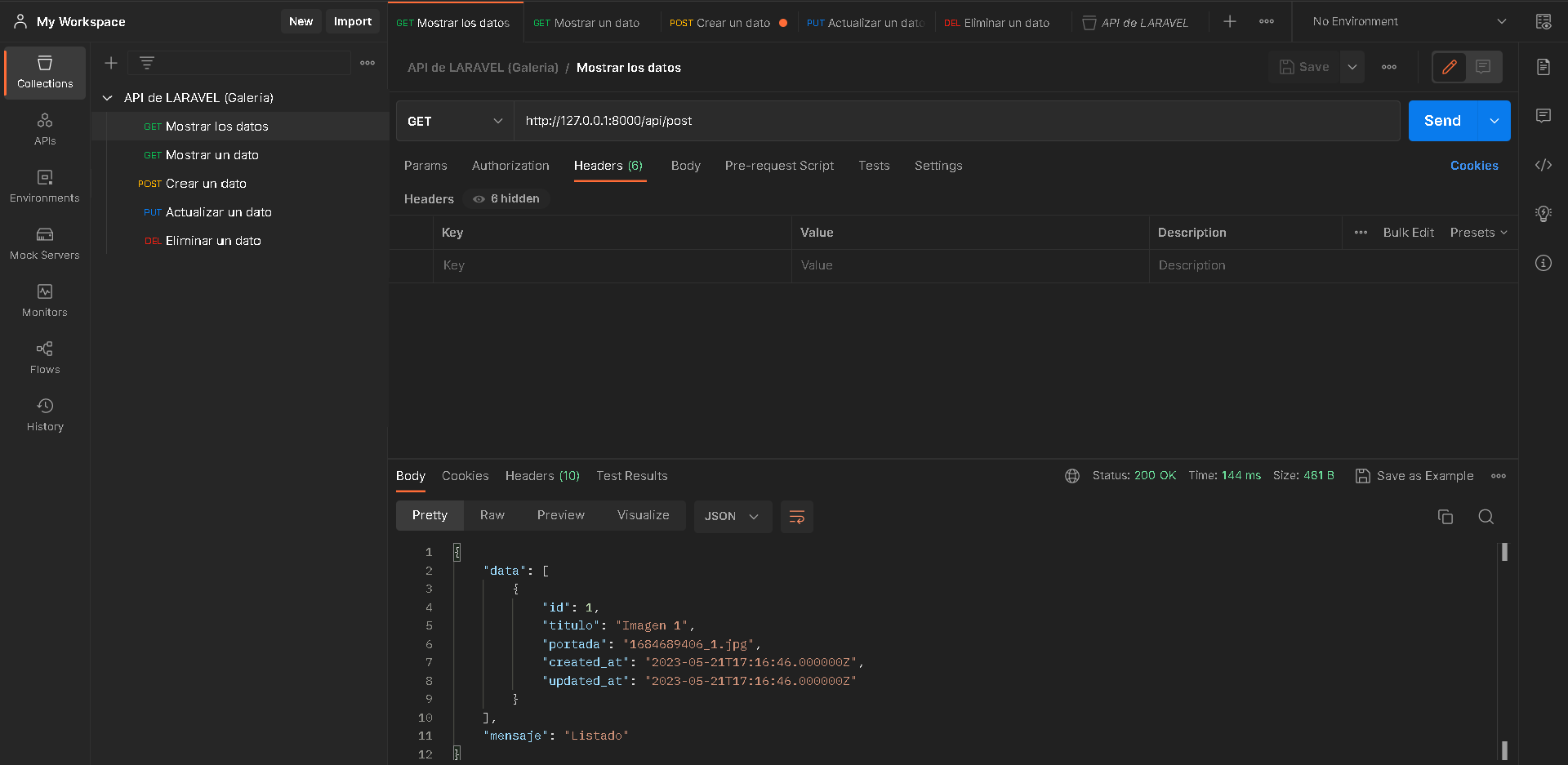Switch to edit mode with the pencil icon

[x=1450, y=67]
